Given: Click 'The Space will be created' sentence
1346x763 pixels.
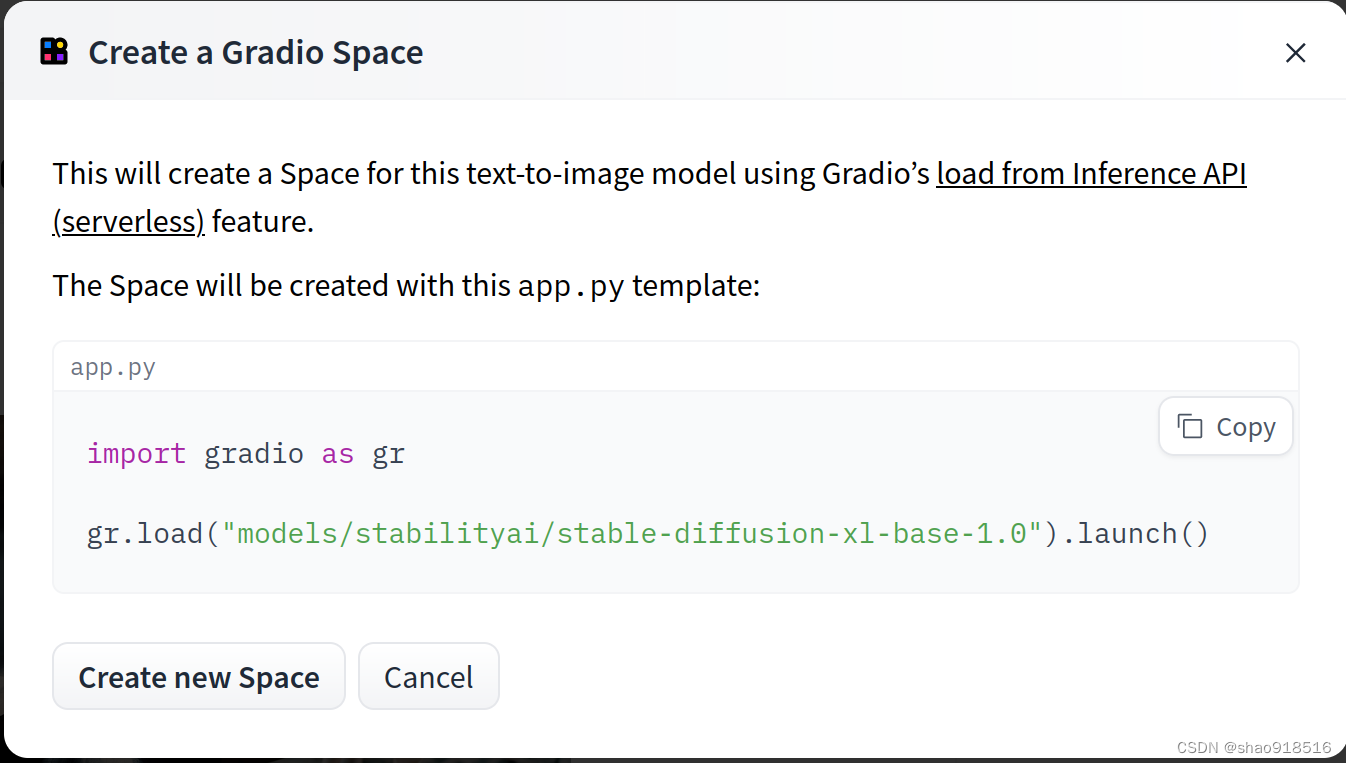Looking at the screenshot, I should (x=407, y=286).
